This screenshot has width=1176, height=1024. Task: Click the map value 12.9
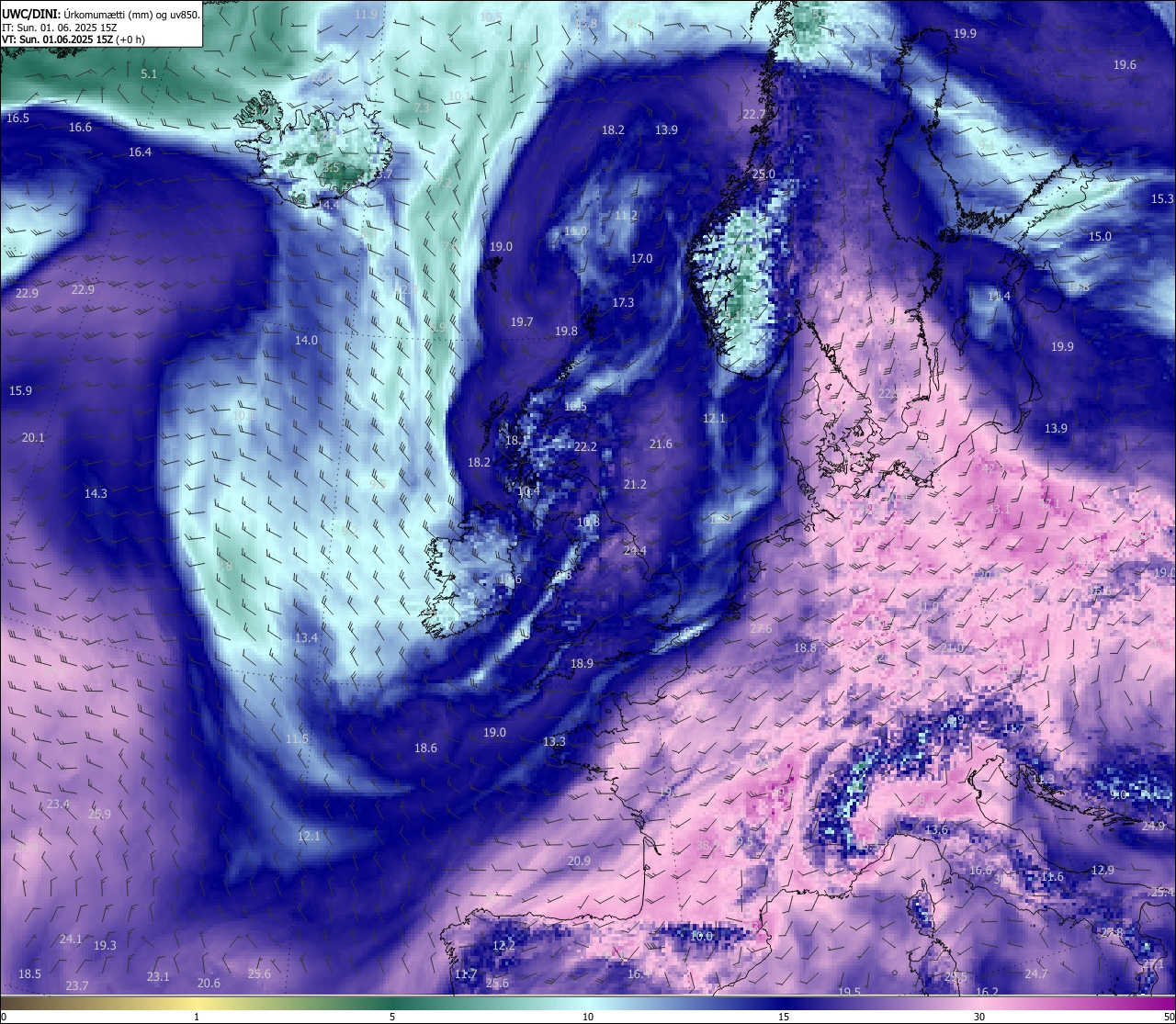(x=1102, y=870)
